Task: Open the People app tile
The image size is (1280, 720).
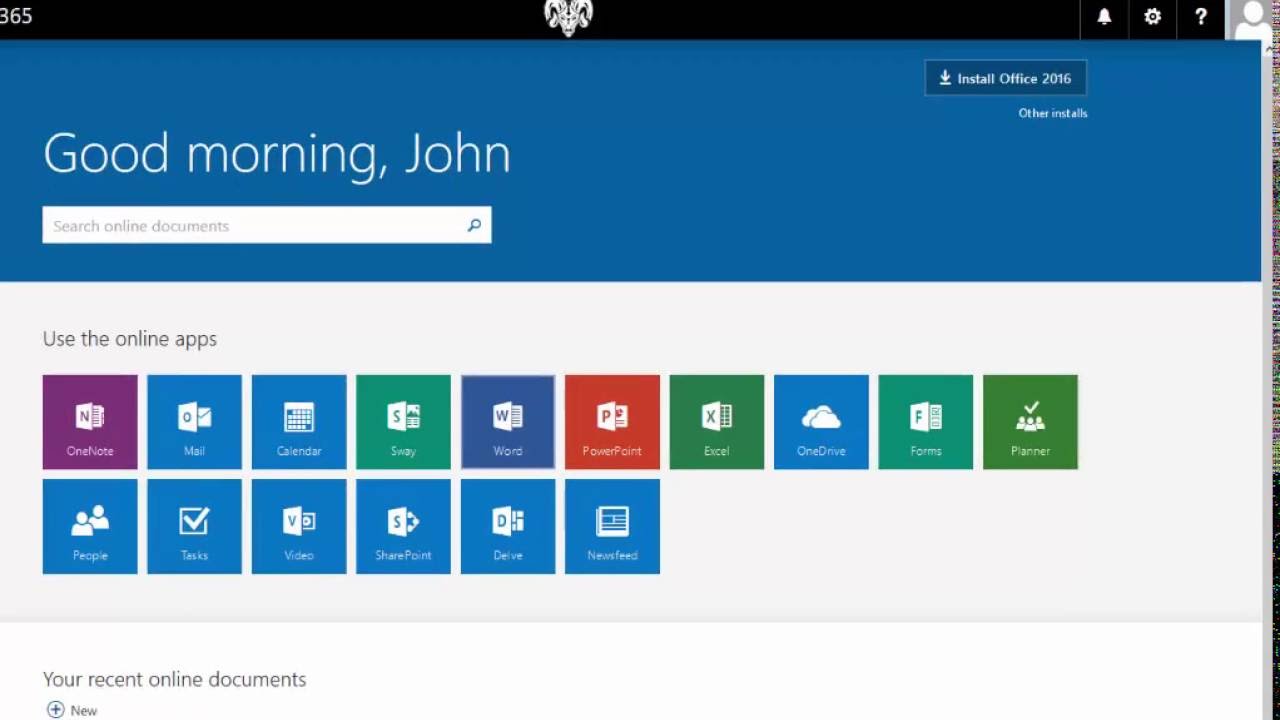Action: tap(90, 526)
